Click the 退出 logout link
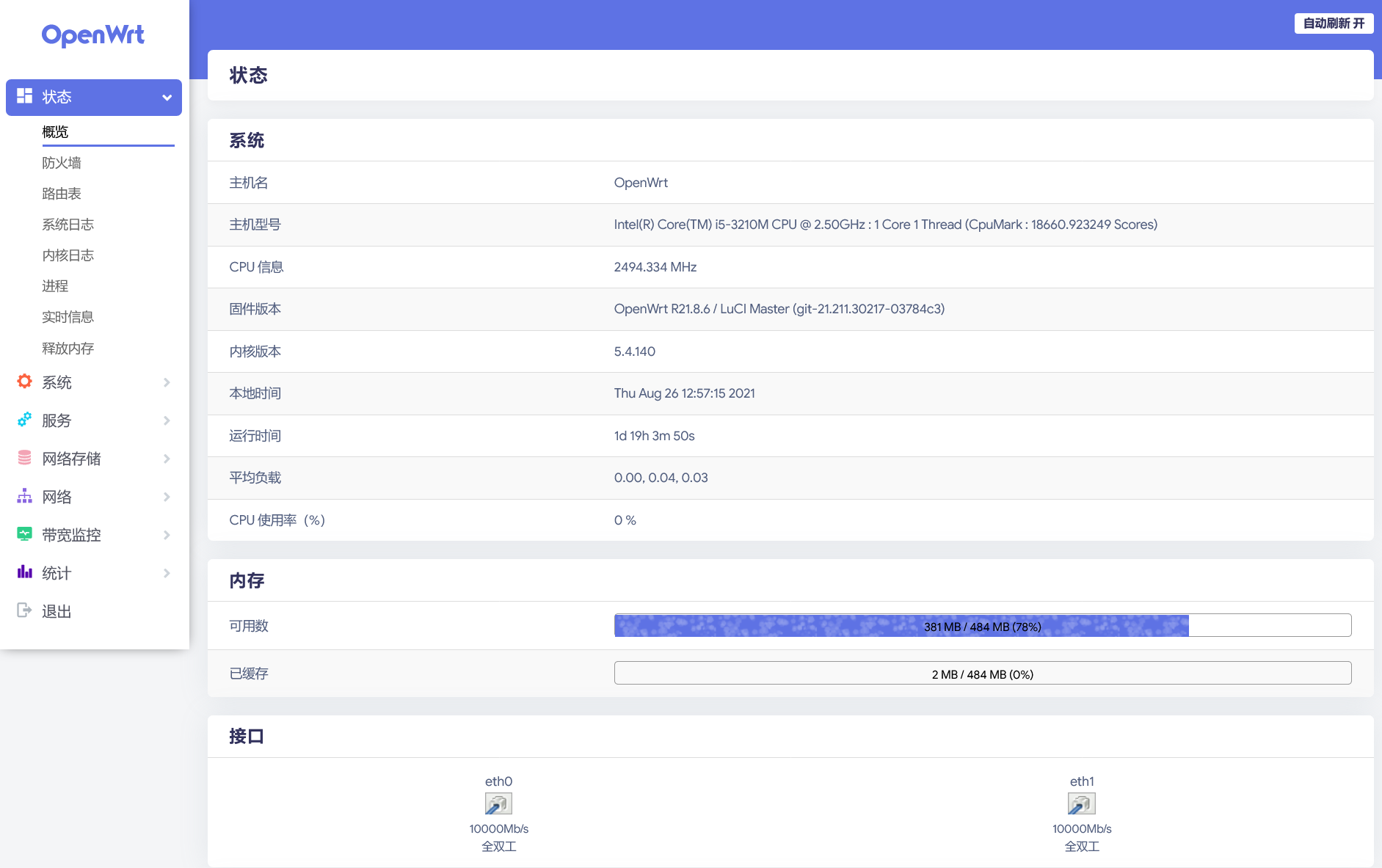The width and height of the screenshot is (1382, 868). (57, 611)
